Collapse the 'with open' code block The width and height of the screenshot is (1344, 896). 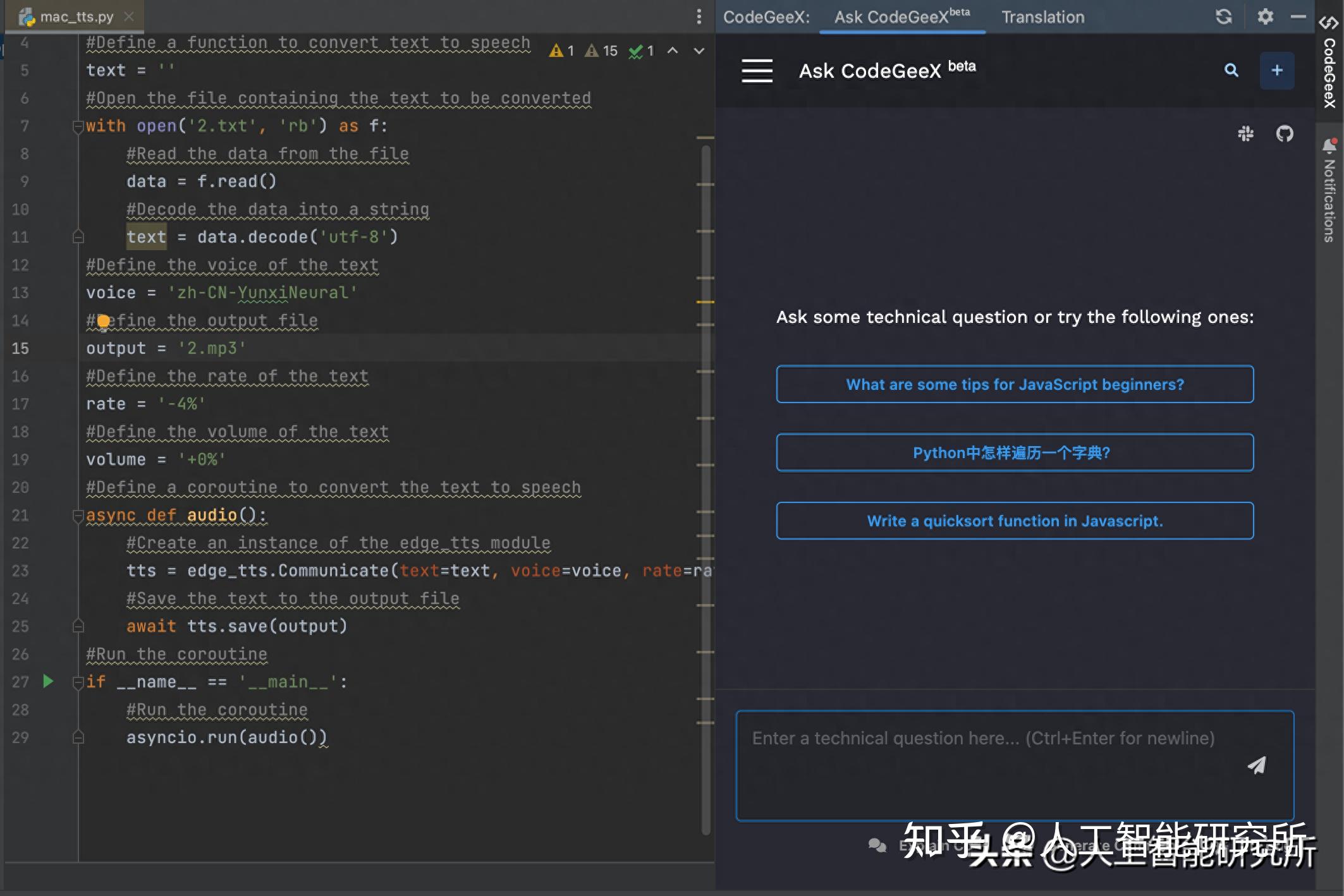pos(78,126)
